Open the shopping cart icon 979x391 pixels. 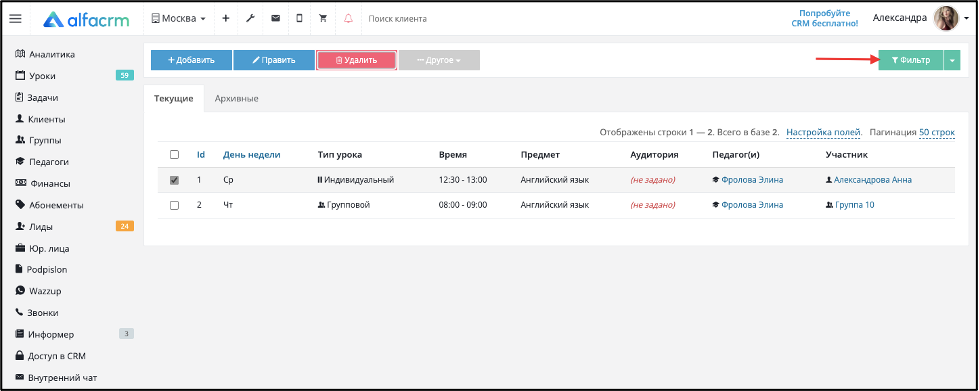pos(323,19)
